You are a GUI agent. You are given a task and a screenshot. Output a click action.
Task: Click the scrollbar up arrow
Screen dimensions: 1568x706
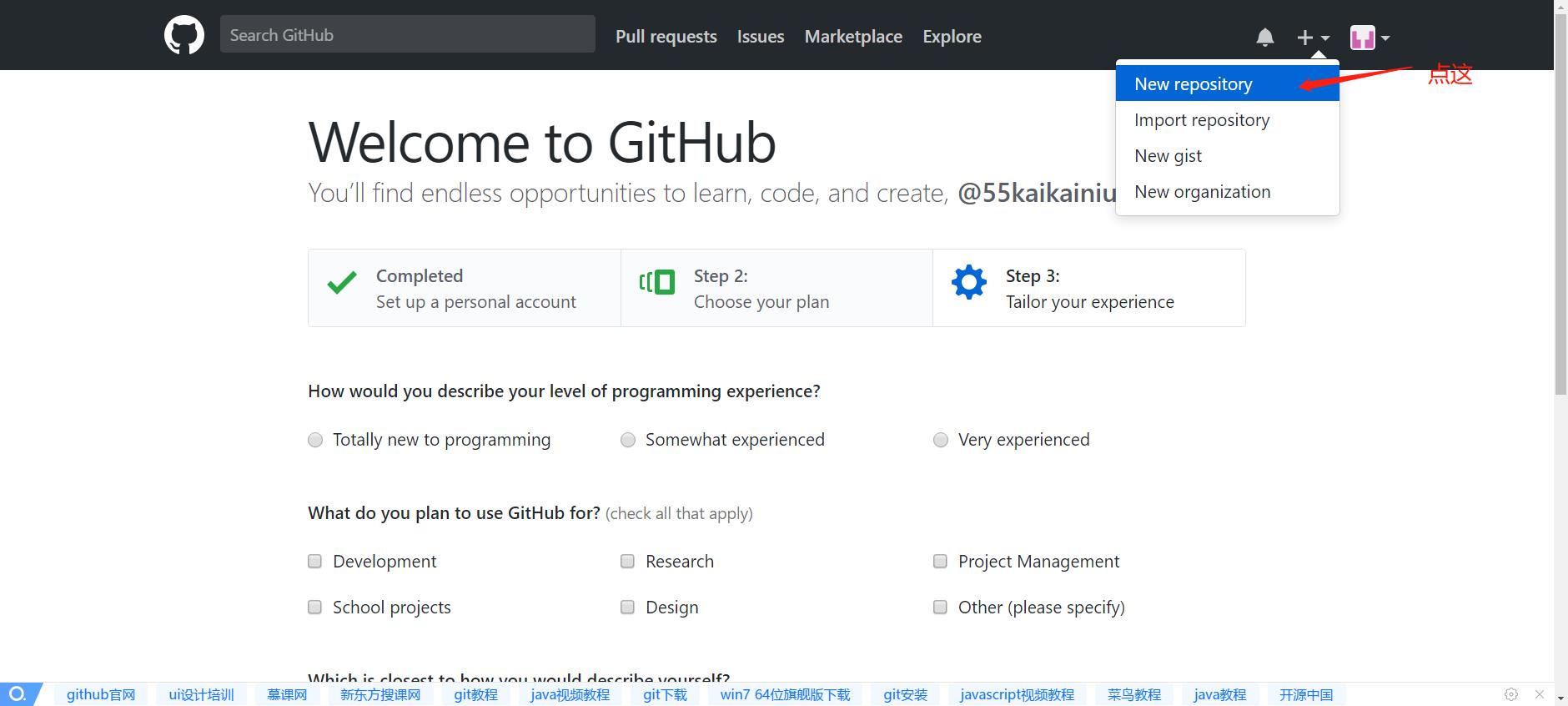(x=1560, y=7)
